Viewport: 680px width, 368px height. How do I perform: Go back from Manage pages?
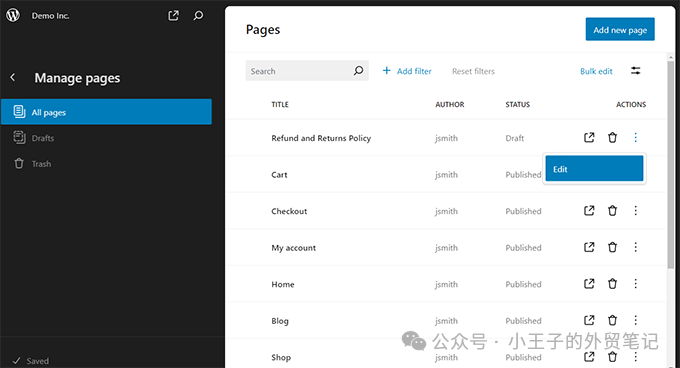point(13,78)
